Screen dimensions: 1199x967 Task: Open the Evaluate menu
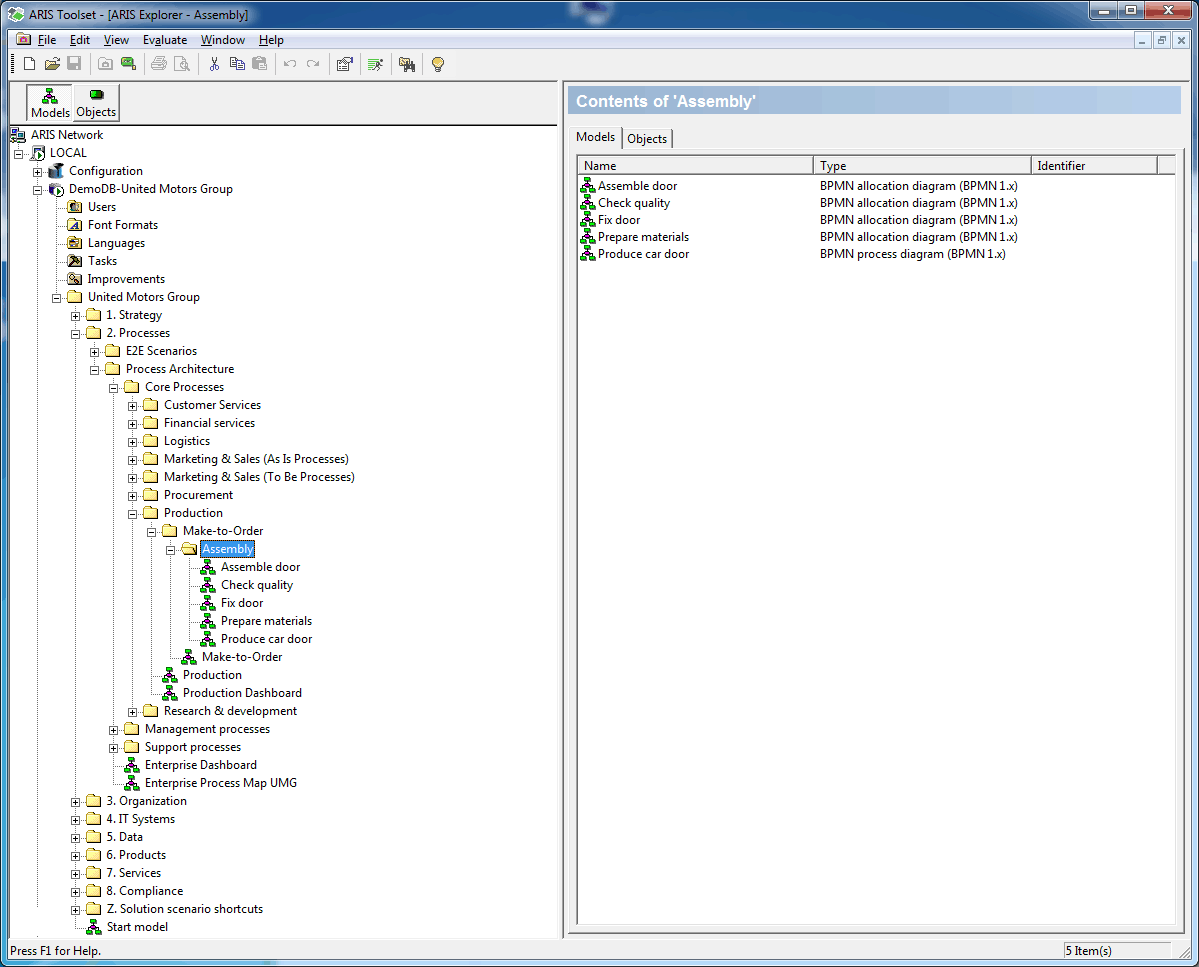click(x=164, y=40)
